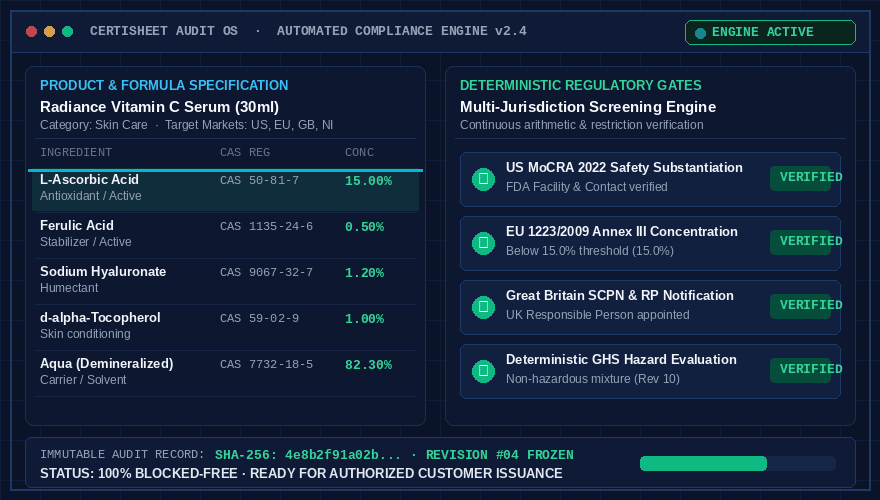Click the AUTOMATED COMPLIANCE ENGINE v2.4 label
This screenshot has width=880, height=500.
coord(402,31)
